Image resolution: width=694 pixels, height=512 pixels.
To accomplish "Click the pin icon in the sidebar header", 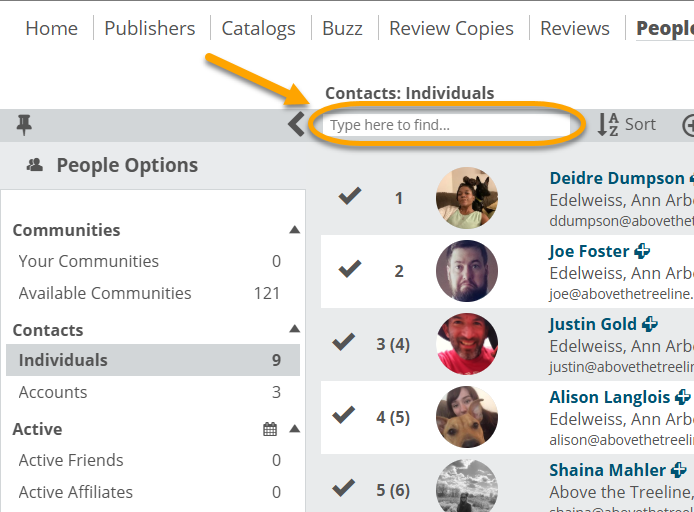I will pos(24,125).
